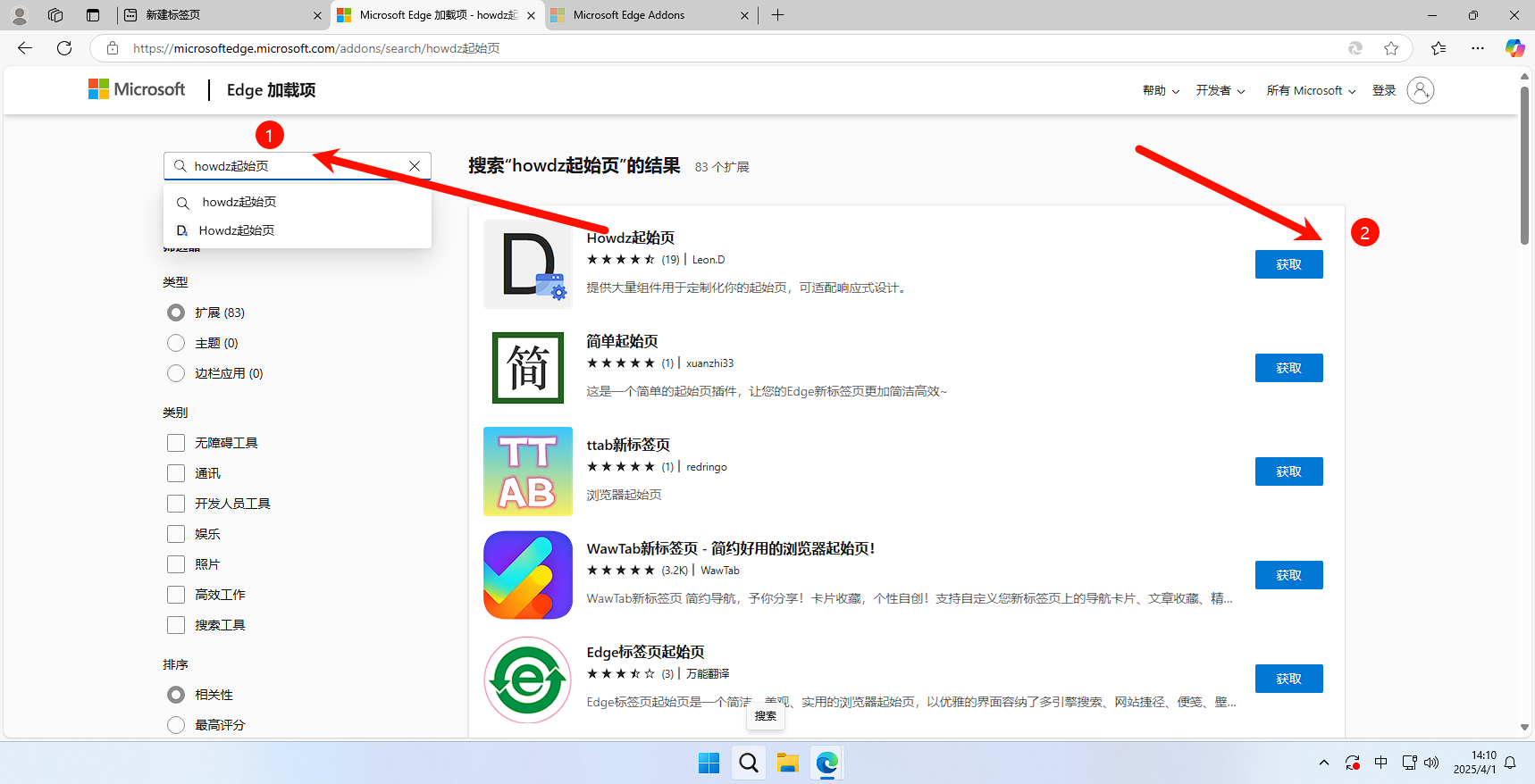This screenshot has height=784, width=1535.
Task: Open the Edge 加载项 home link
Action: click(x=271, y=90)
